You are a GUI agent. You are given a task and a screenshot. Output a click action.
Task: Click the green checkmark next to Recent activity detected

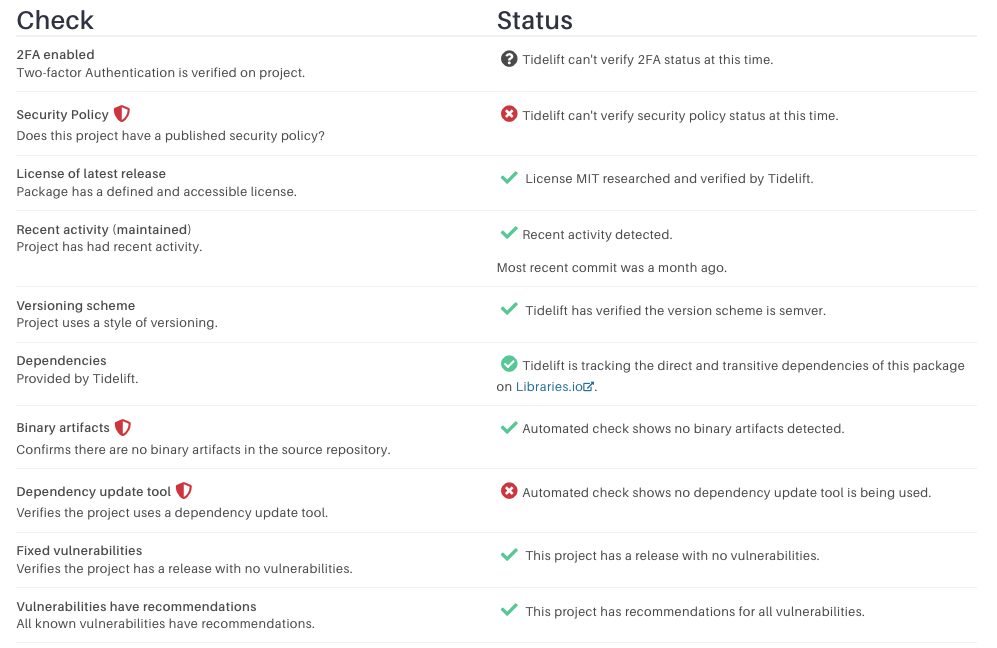point(509,233)
